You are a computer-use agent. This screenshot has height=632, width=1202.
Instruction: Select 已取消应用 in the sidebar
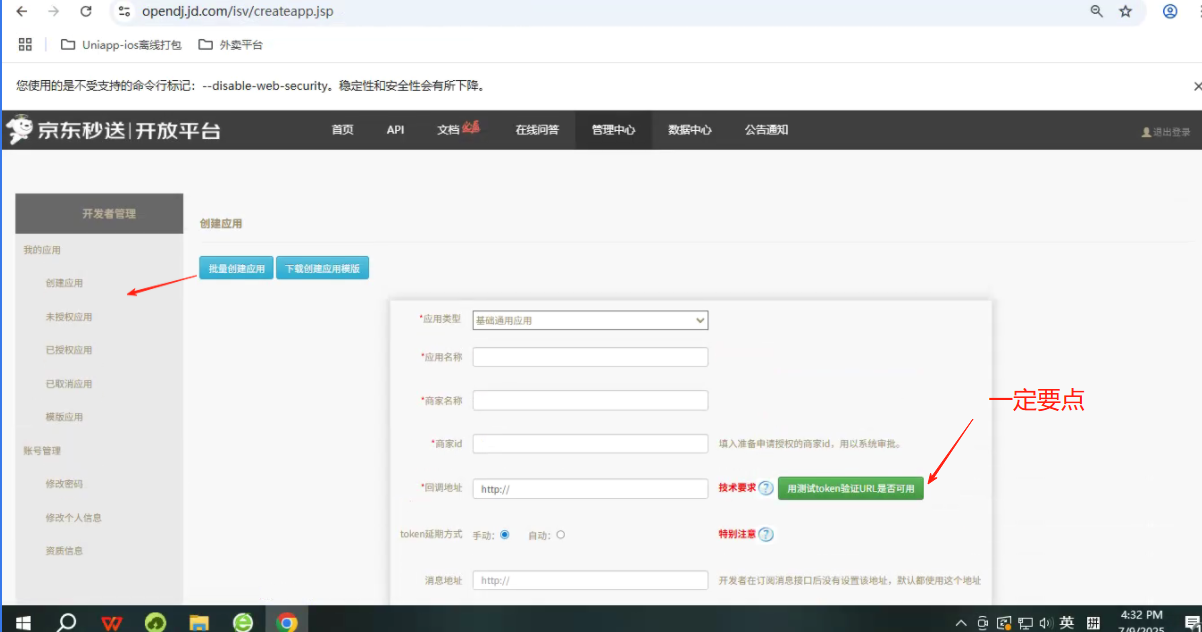click(69, 384)
